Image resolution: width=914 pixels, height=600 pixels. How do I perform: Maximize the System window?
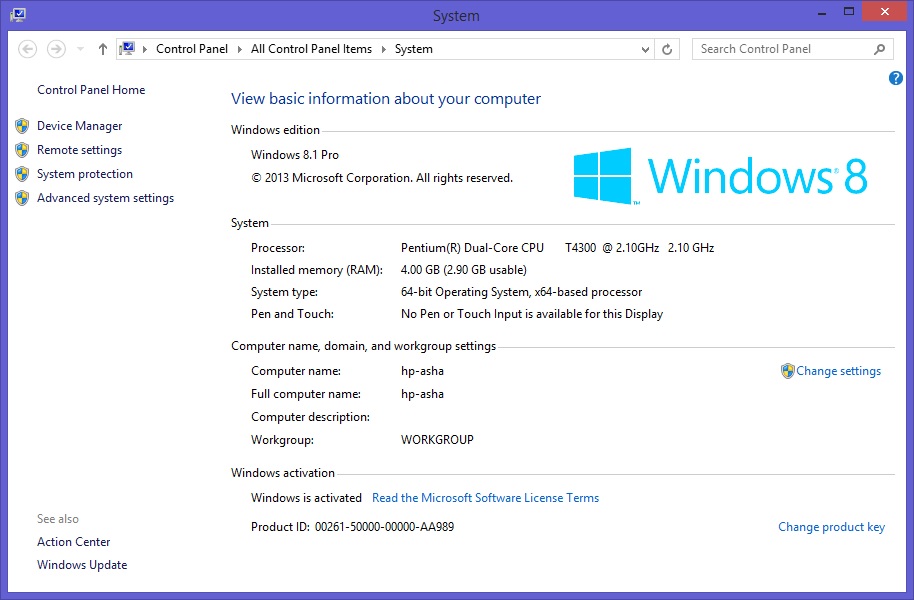pyautogui.click(x=849, y=12)
